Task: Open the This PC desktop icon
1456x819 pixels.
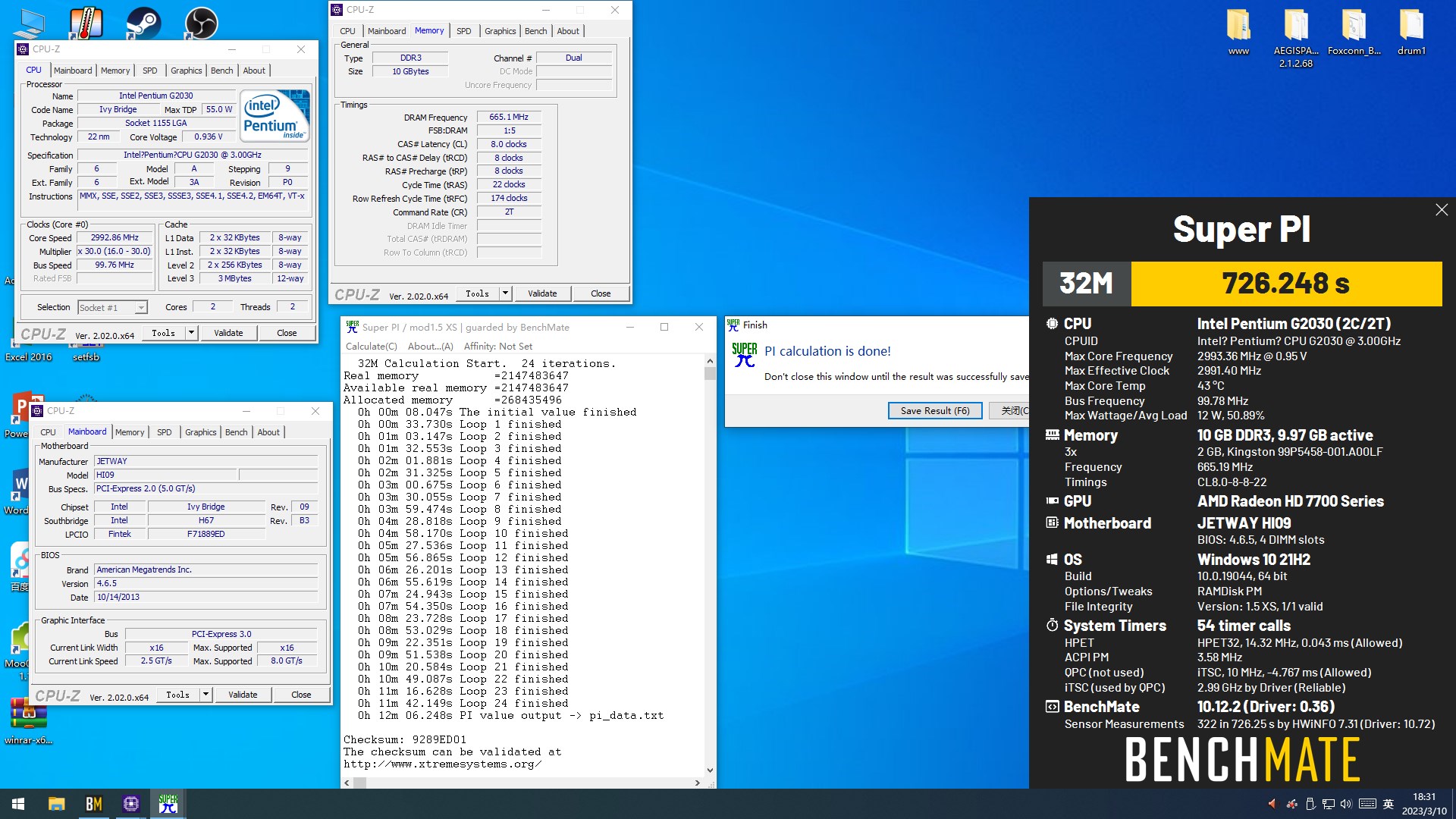Action: click(x=29, y=23)
